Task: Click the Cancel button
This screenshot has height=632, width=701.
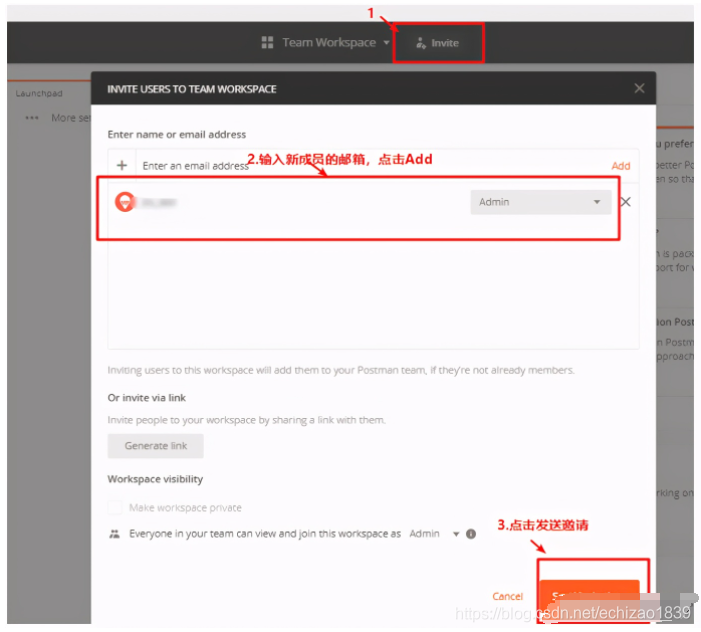Action: pyautogui.click(x=507, y=596)
